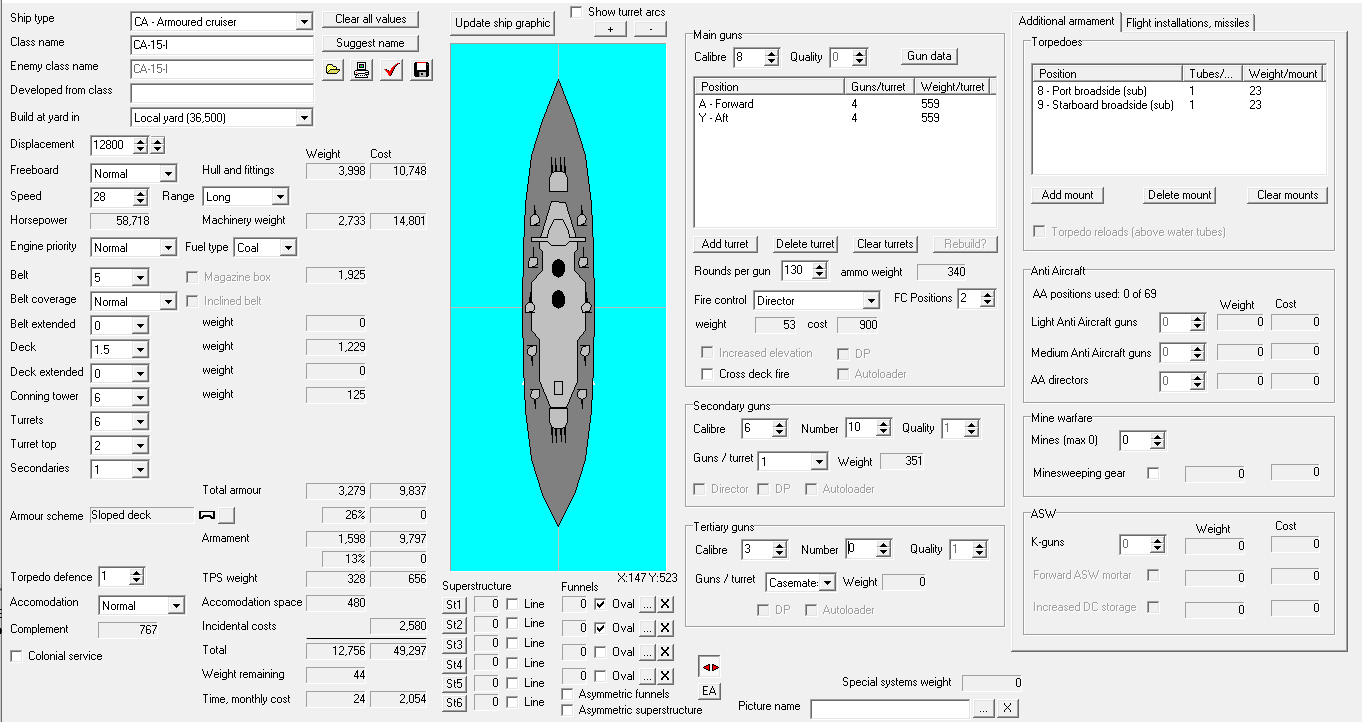Click the red checkmark validate design icon
This screenshot has width=1362, height=722.
point(392,70)
